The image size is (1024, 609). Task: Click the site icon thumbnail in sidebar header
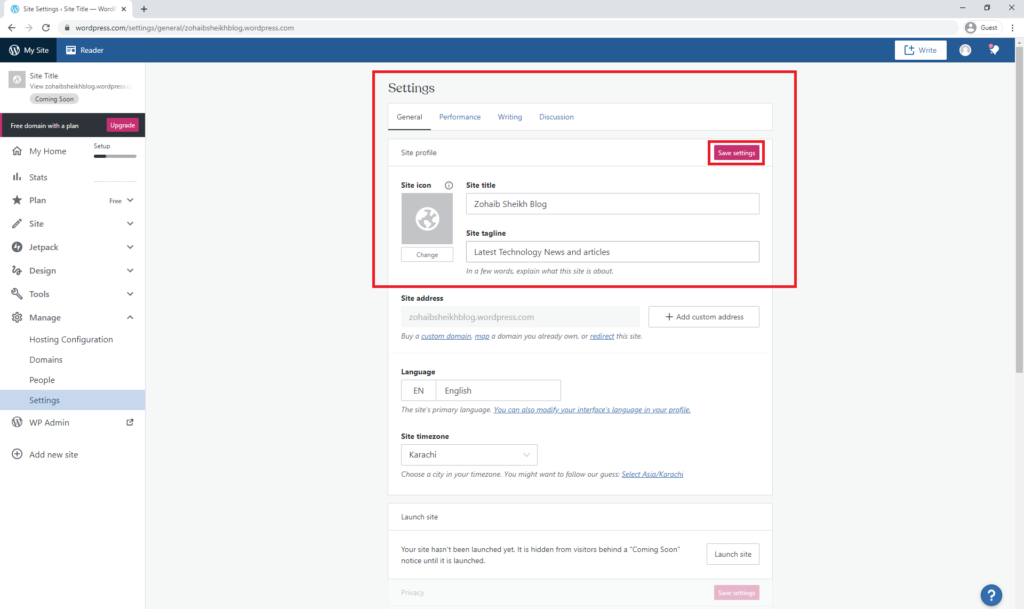[17, 80]
